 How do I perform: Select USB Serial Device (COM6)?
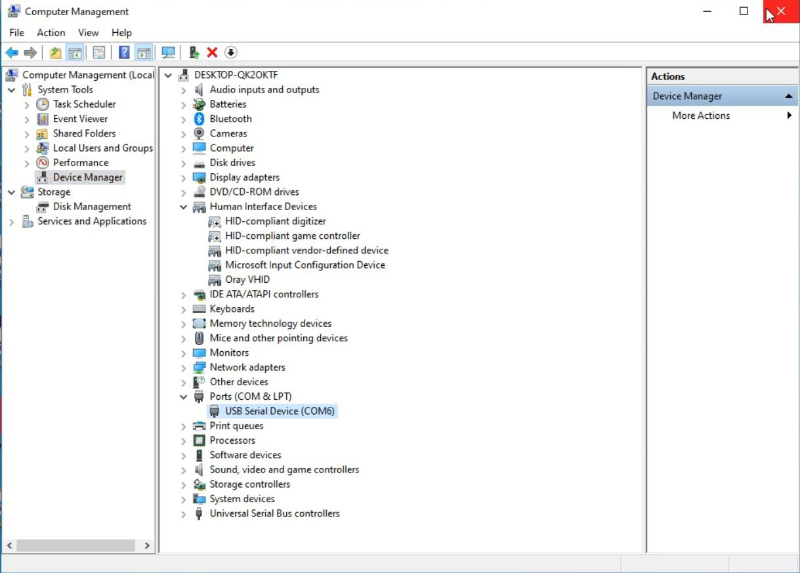(x=279, y=411)
